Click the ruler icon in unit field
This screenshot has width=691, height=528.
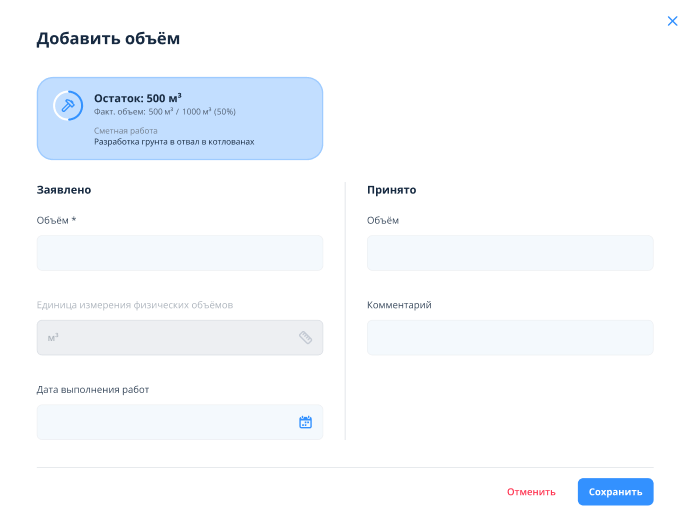click(305, 337)
